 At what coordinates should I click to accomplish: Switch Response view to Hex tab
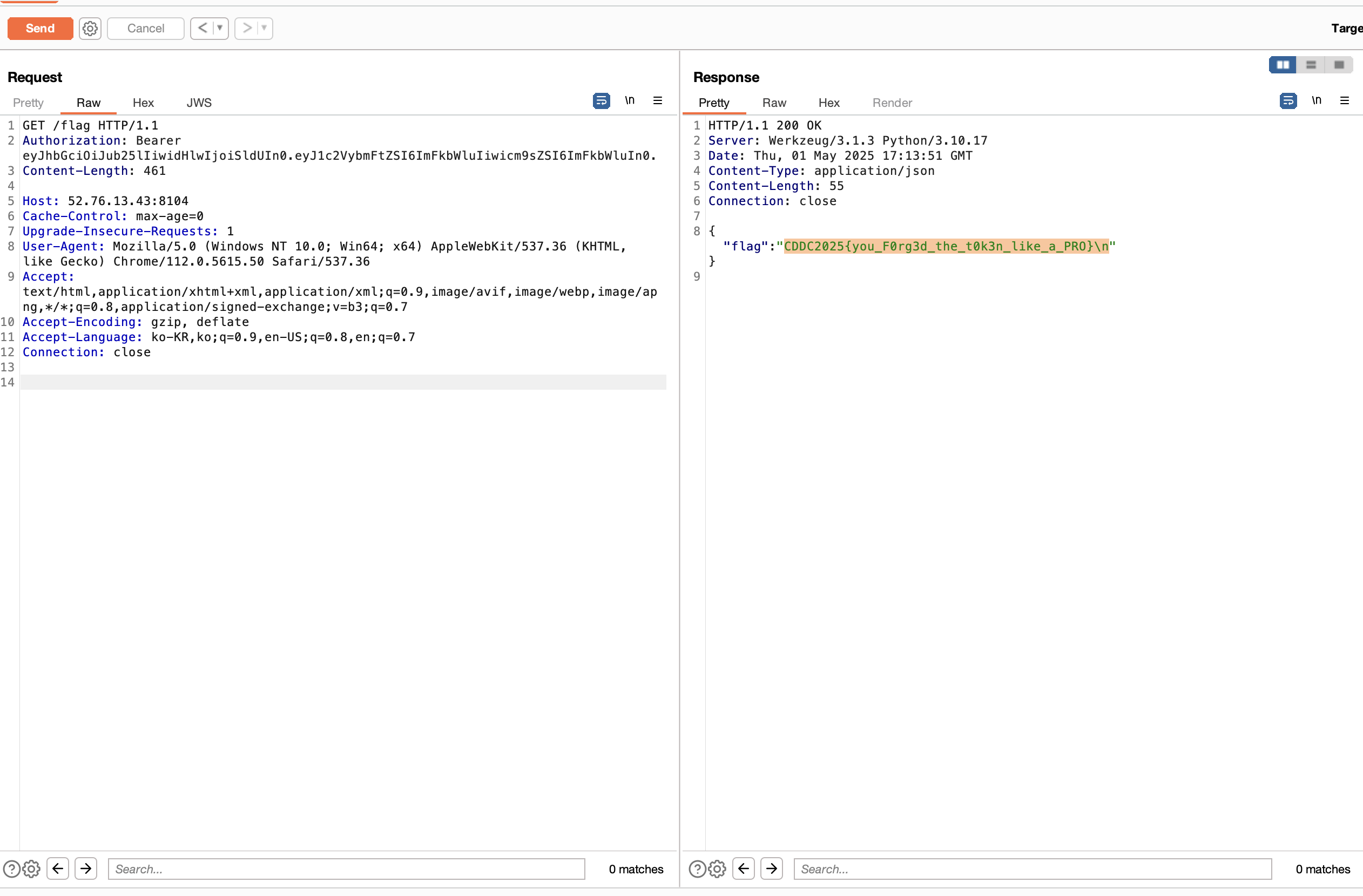[828, 103]
